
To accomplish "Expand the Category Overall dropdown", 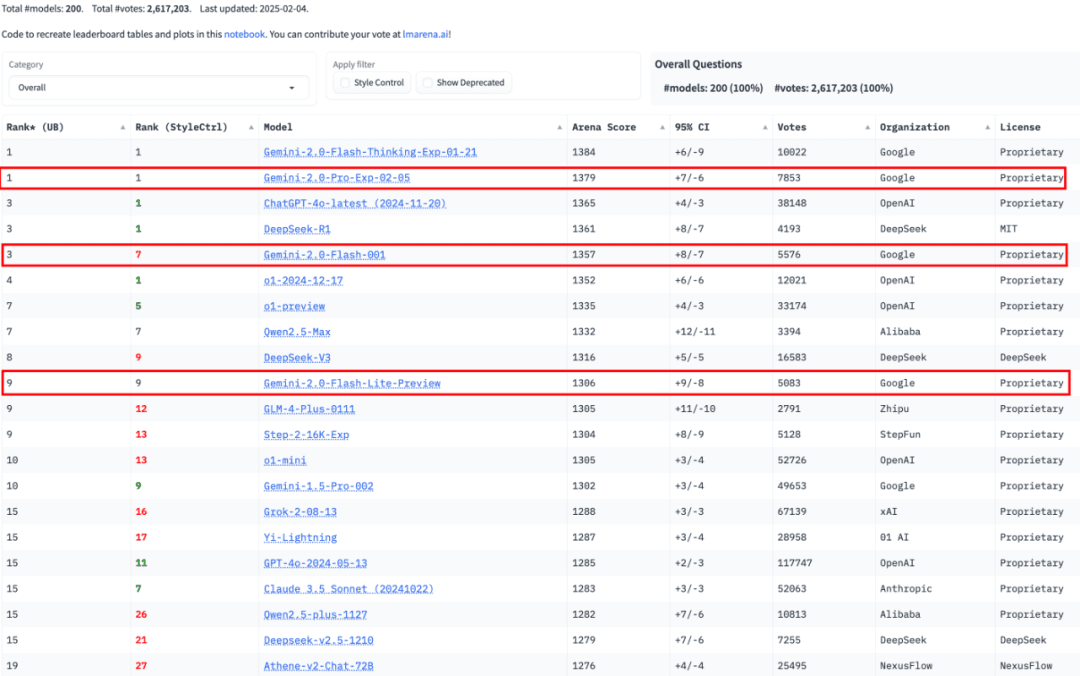I will [158, 88].
